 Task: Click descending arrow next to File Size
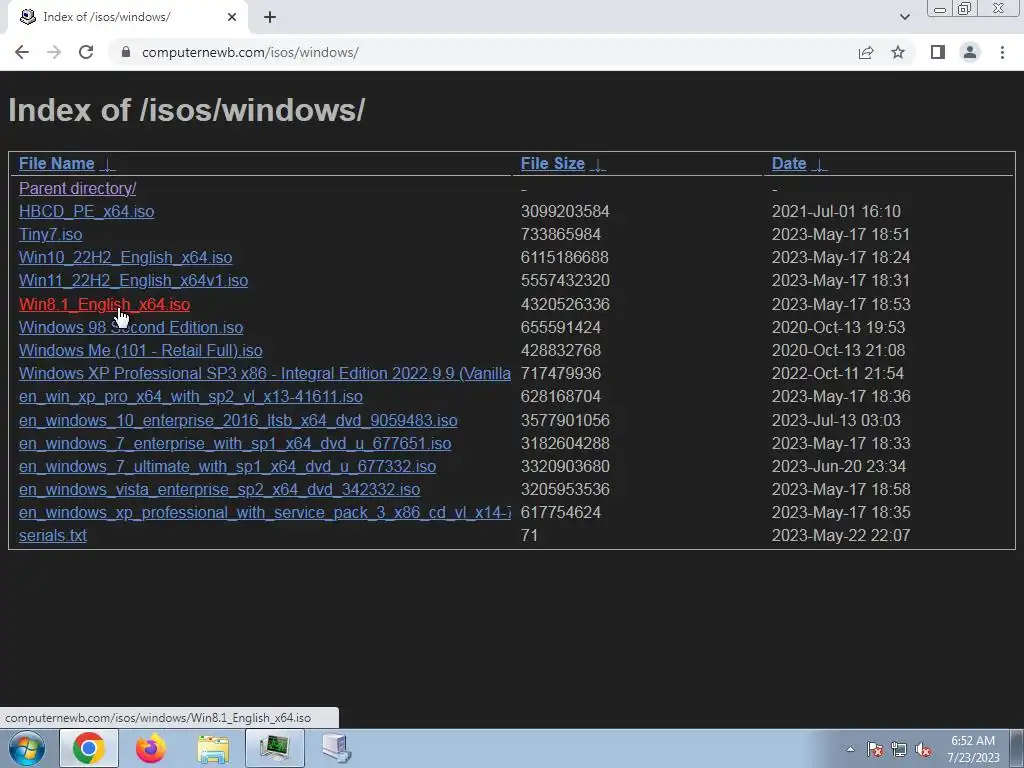point(598,165)
